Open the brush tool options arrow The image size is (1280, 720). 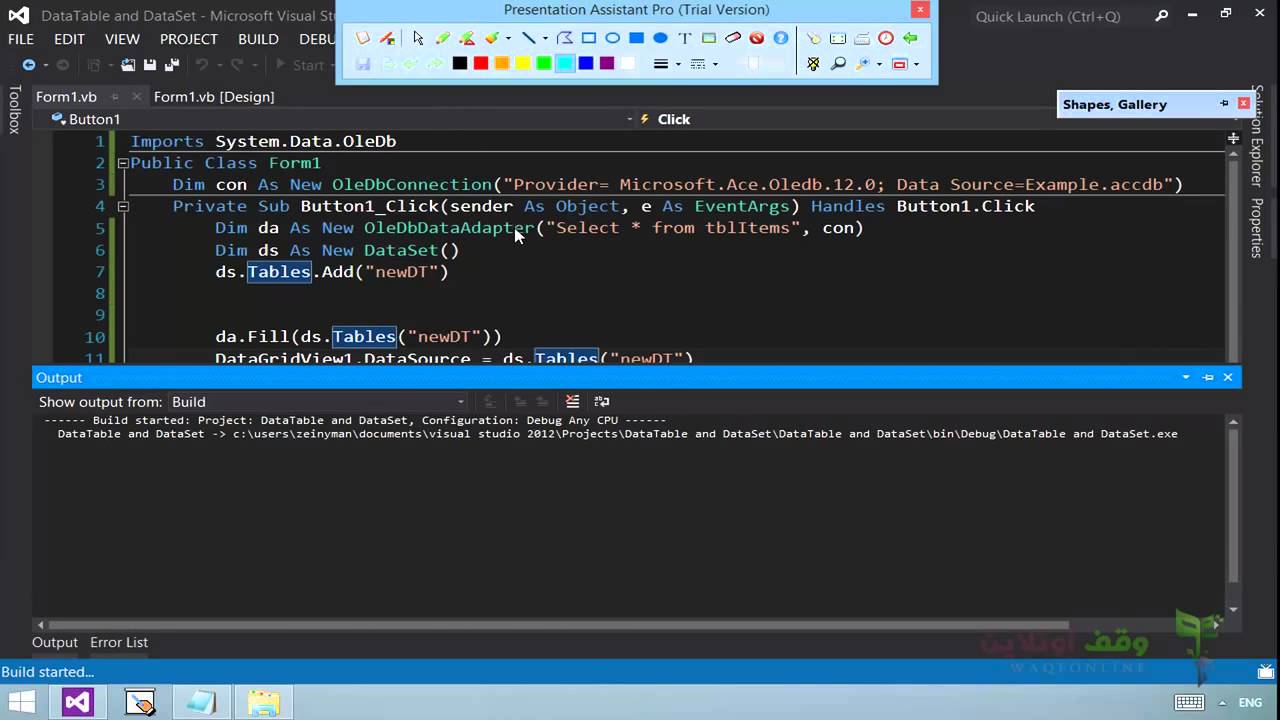click(x=508, y=38)
